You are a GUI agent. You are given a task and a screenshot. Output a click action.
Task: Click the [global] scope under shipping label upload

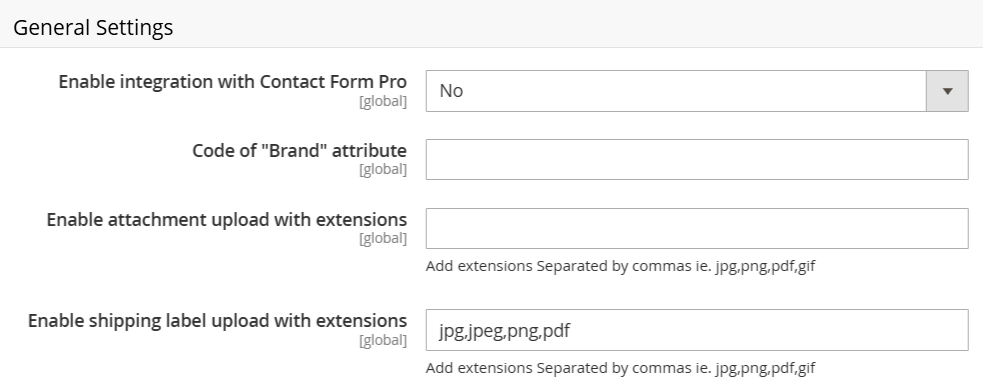(383, 340)
